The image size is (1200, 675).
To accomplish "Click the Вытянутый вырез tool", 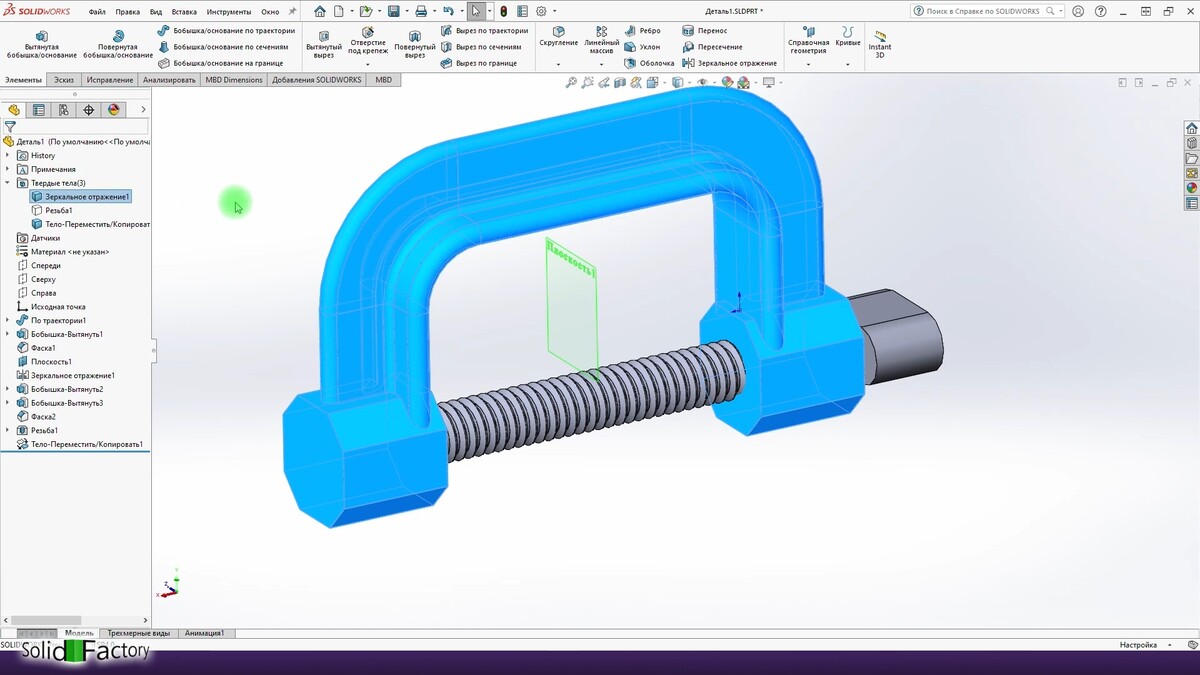I will 323,43.
